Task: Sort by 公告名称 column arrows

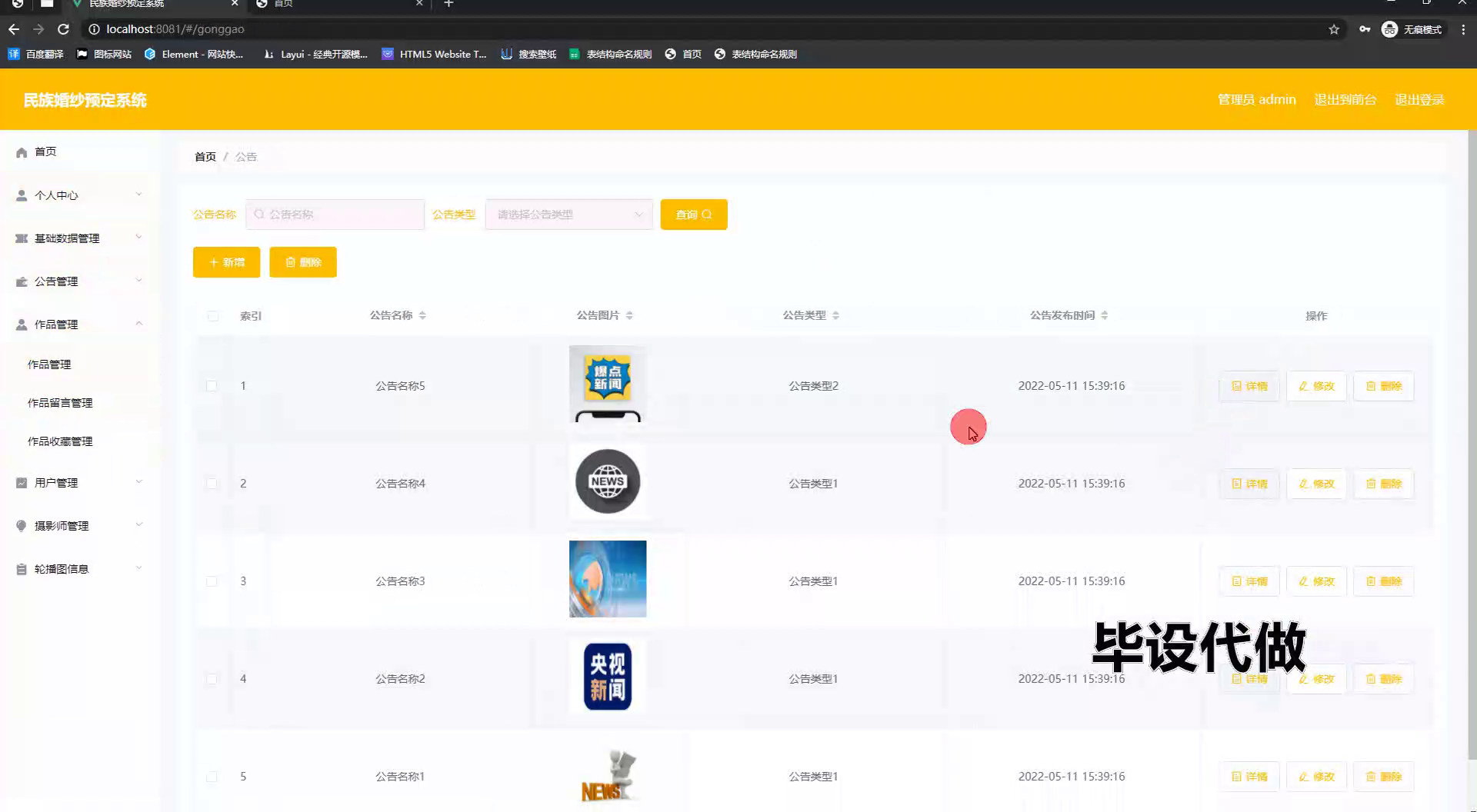Action: [422, 315]
